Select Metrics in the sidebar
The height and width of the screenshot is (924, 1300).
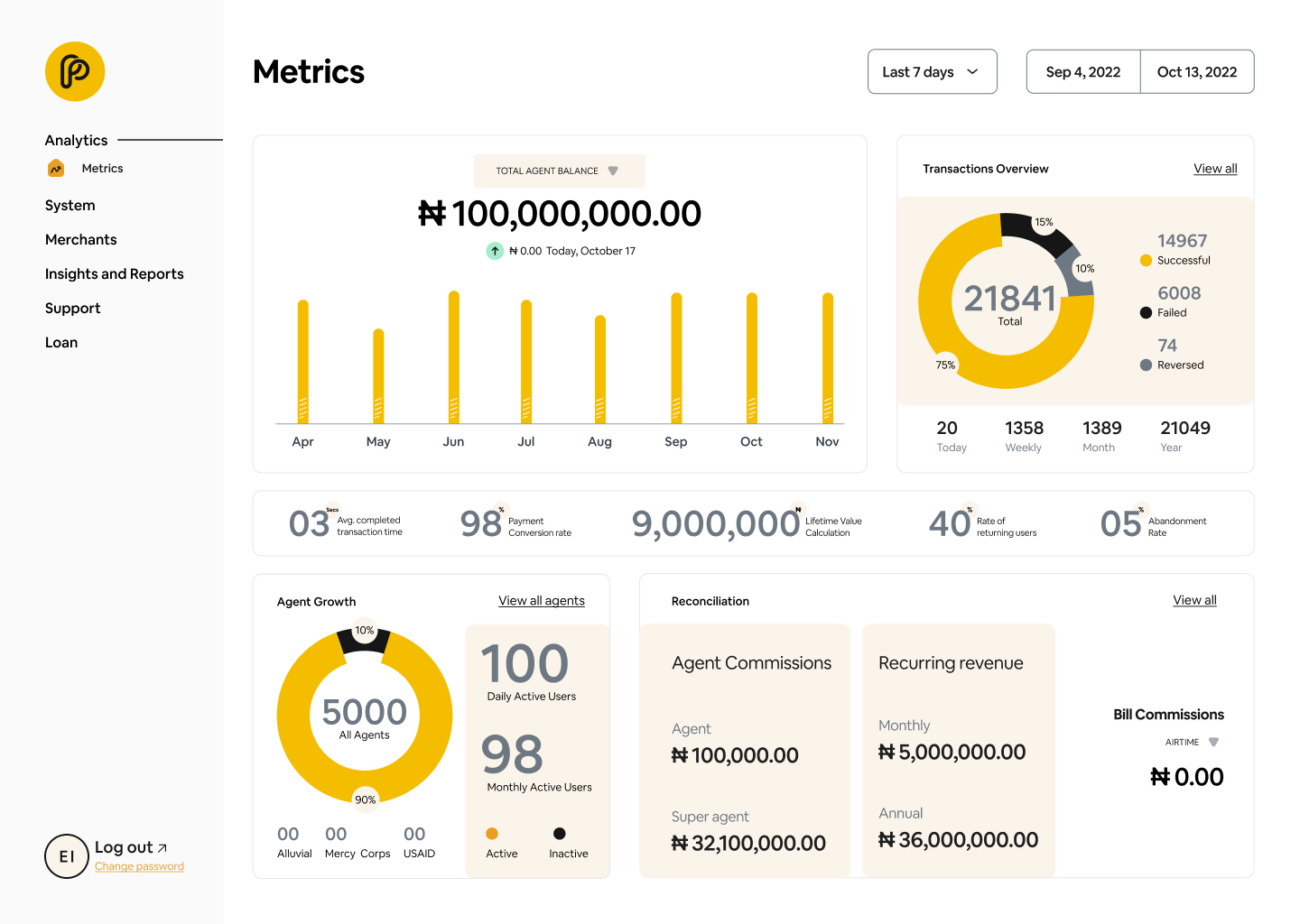(102, 168)
